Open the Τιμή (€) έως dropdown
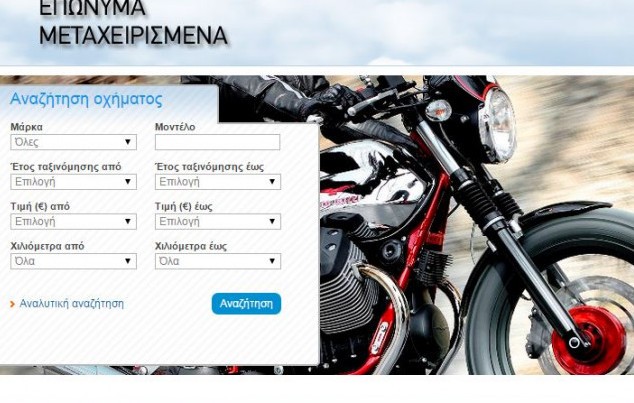The width and height of the screenshot is (634, 403). pos(218,222)
